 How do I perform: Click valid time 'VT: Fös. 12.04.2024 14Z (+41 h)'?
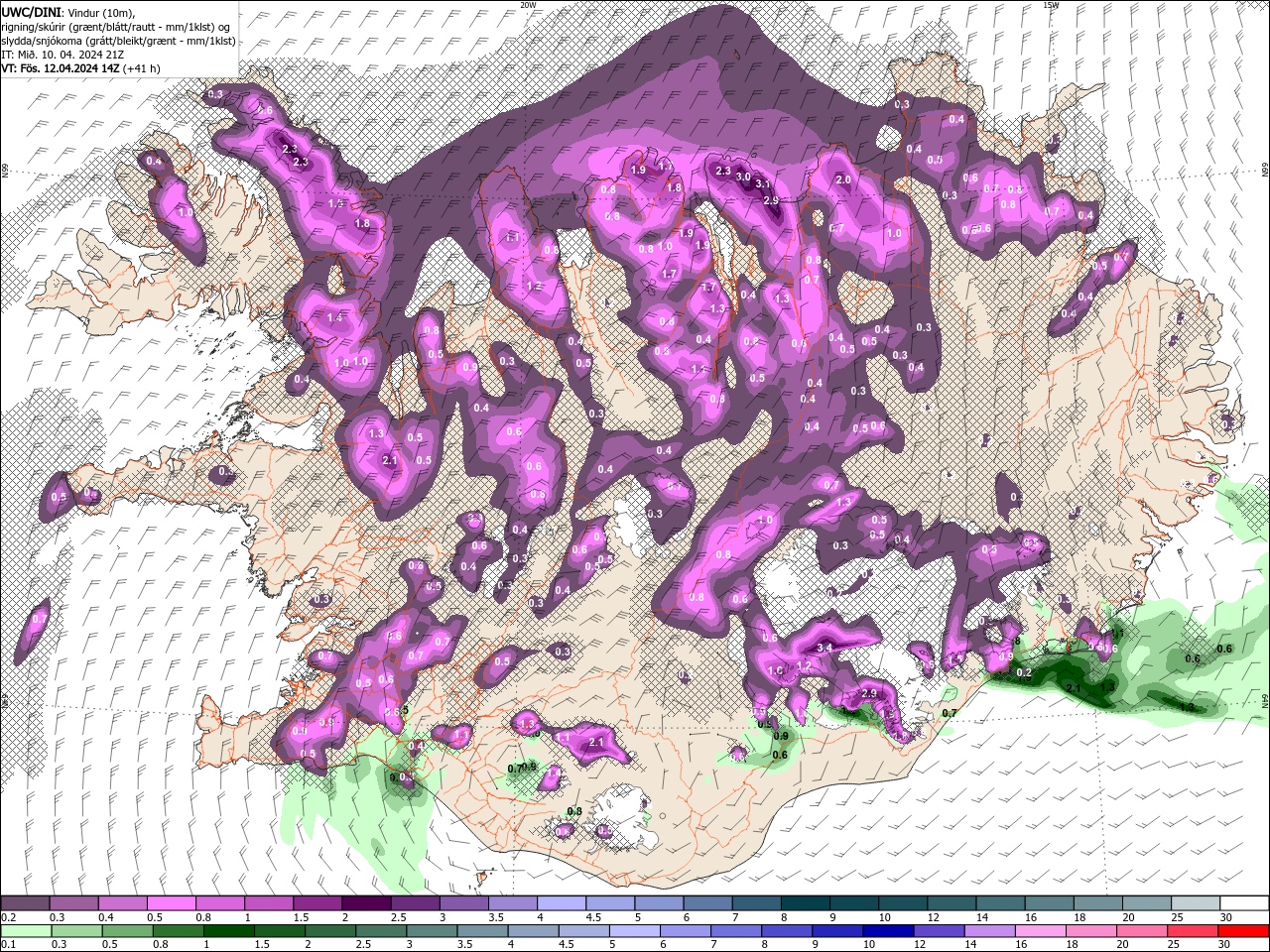(80, 68)
